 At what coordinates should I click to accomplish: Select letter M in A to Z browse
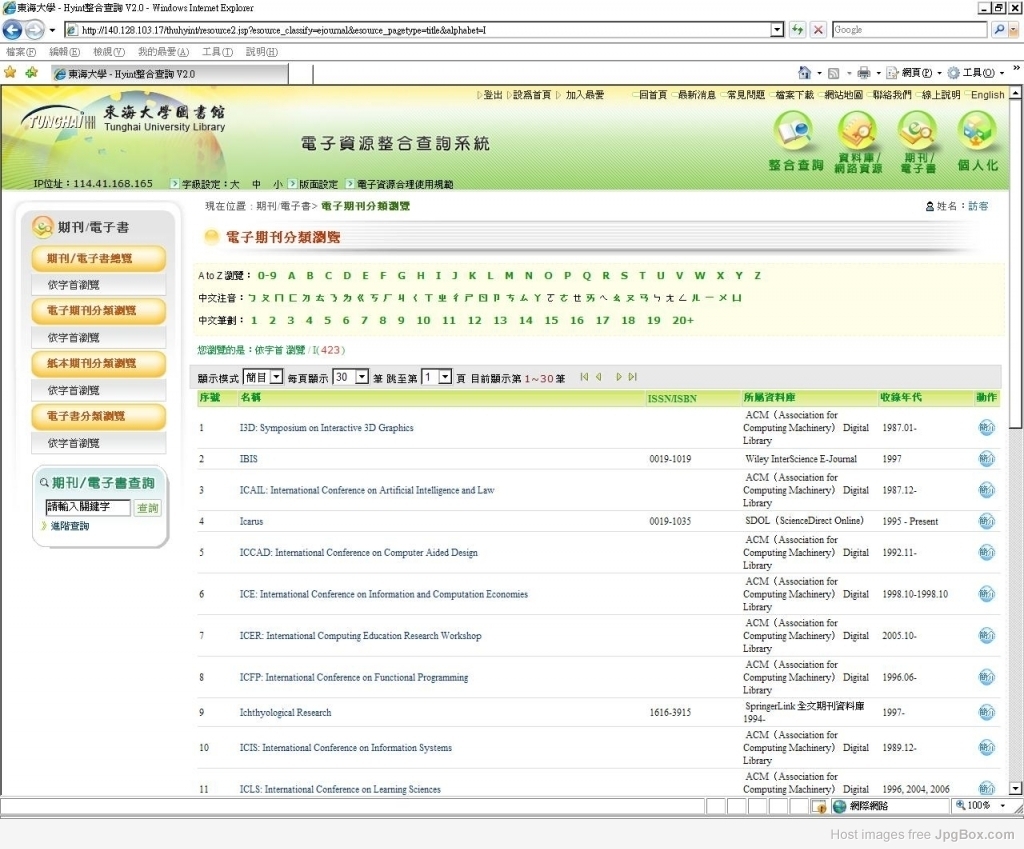[x=509, y=276]
